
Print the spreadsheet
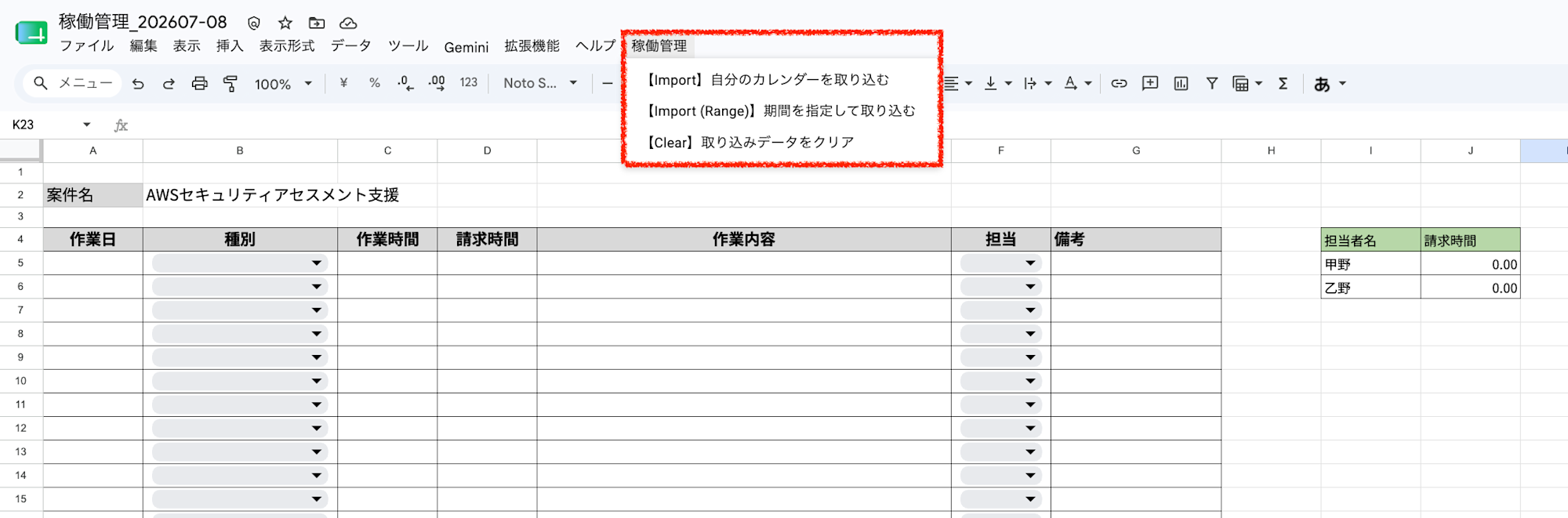click(200, 83)
